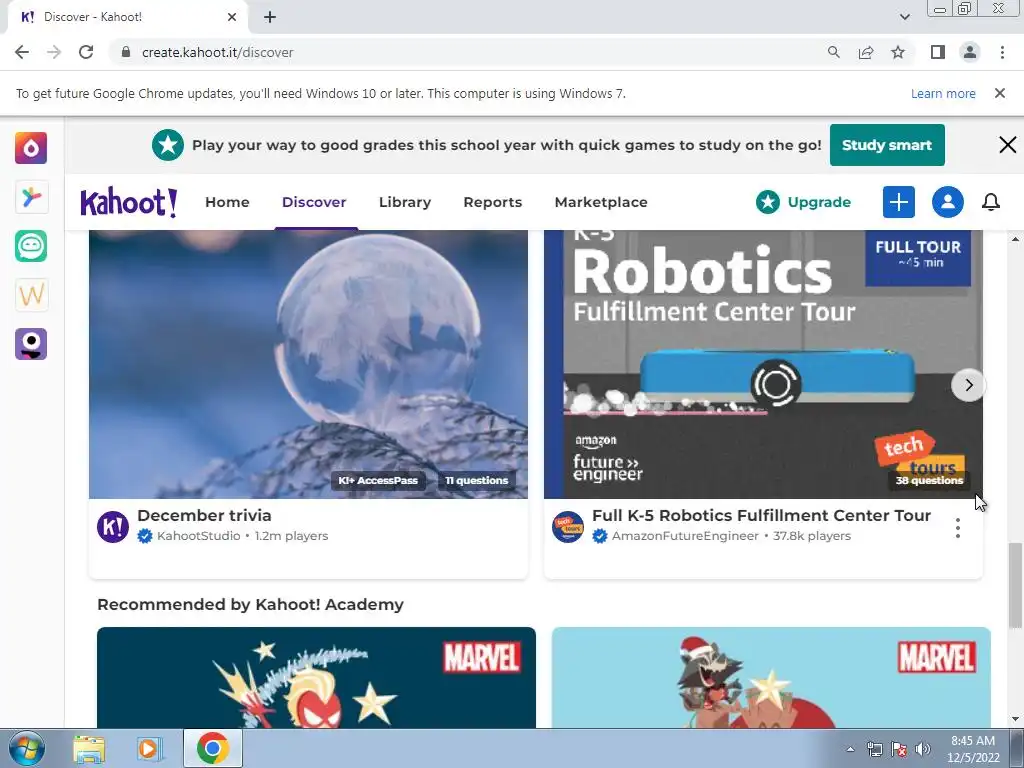Open the green robot-face app in sidebar

(x=31, y=246)
